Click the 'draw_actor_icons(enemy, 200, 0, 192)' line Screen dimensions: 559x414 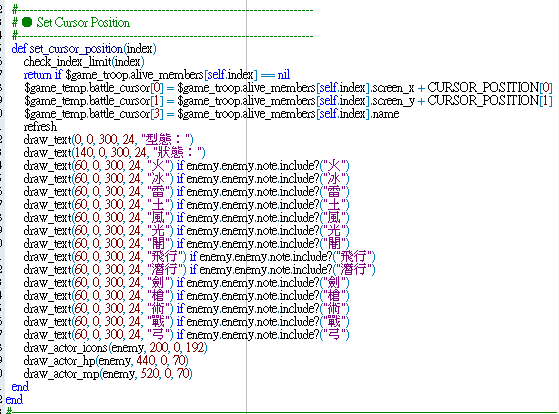pyautogui.click(x=116, y=347)
